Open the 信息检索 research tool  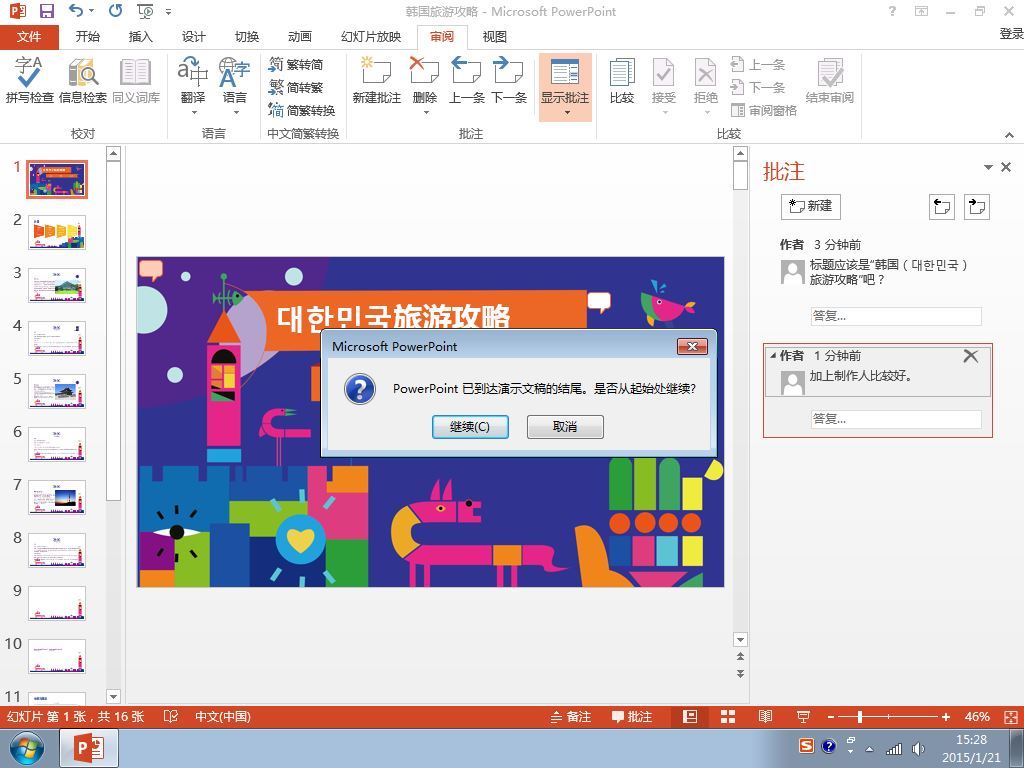(x=83, y=80)
